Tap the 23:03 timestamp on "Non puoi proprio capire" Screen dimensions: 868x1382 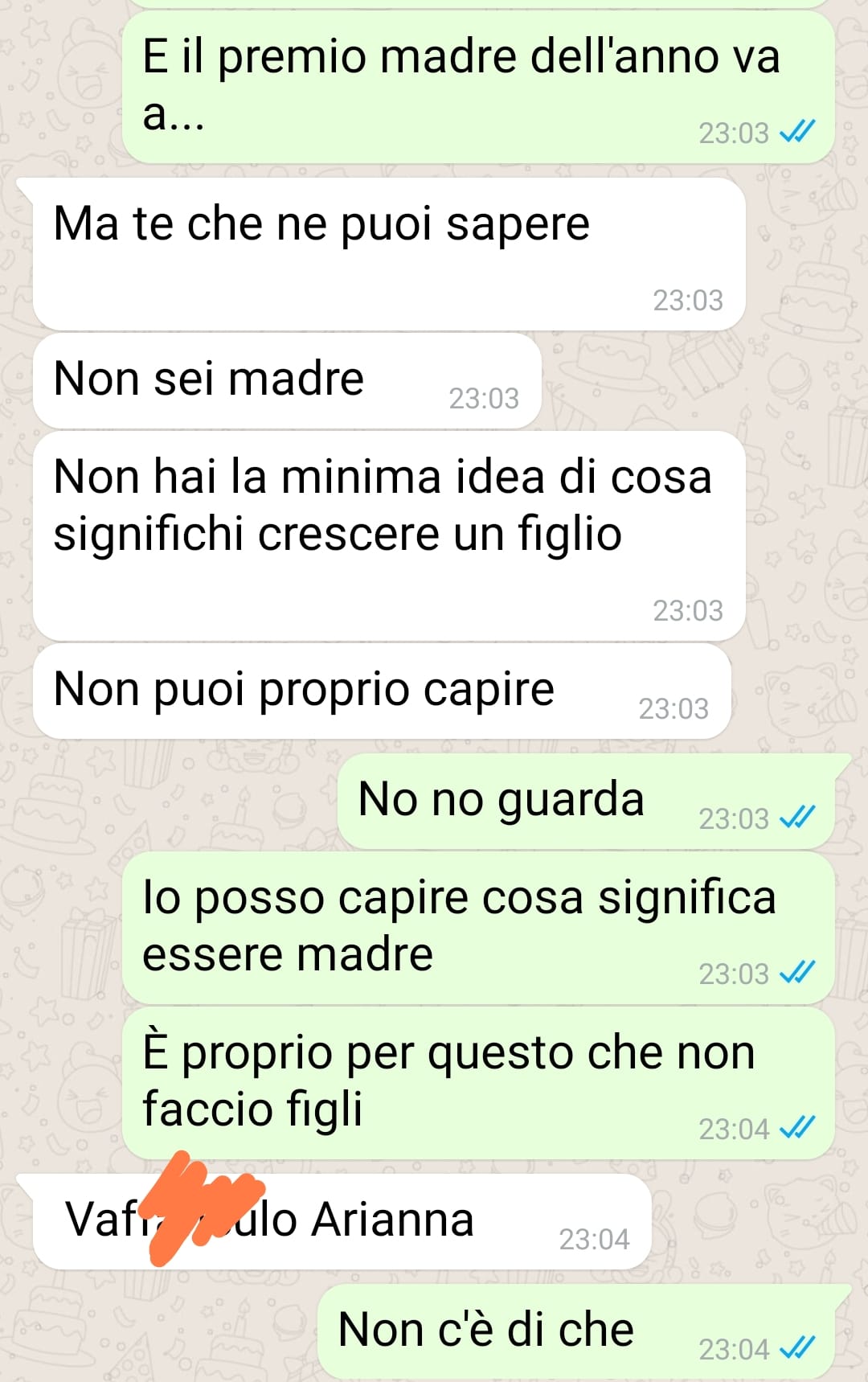674,708
